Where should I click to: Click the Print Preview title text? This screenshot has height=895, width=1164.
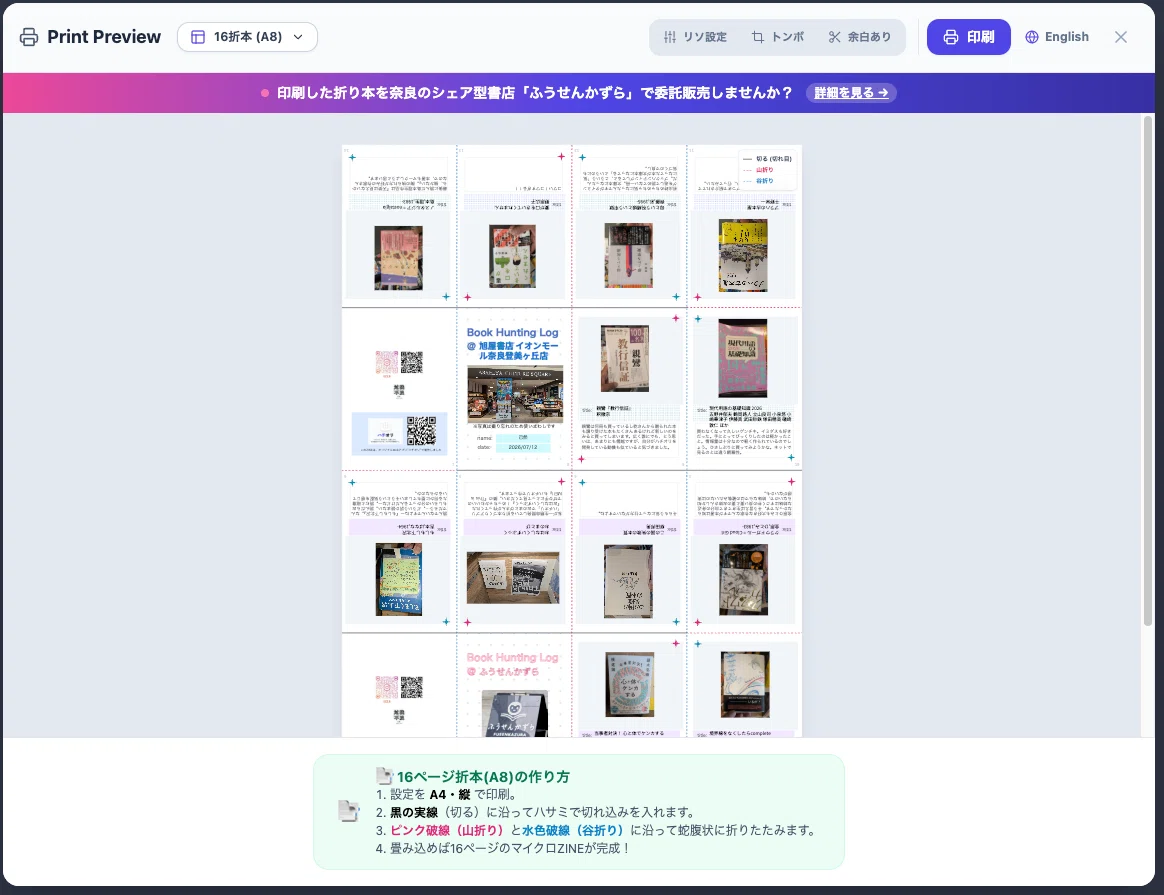(x=104, y=37)
